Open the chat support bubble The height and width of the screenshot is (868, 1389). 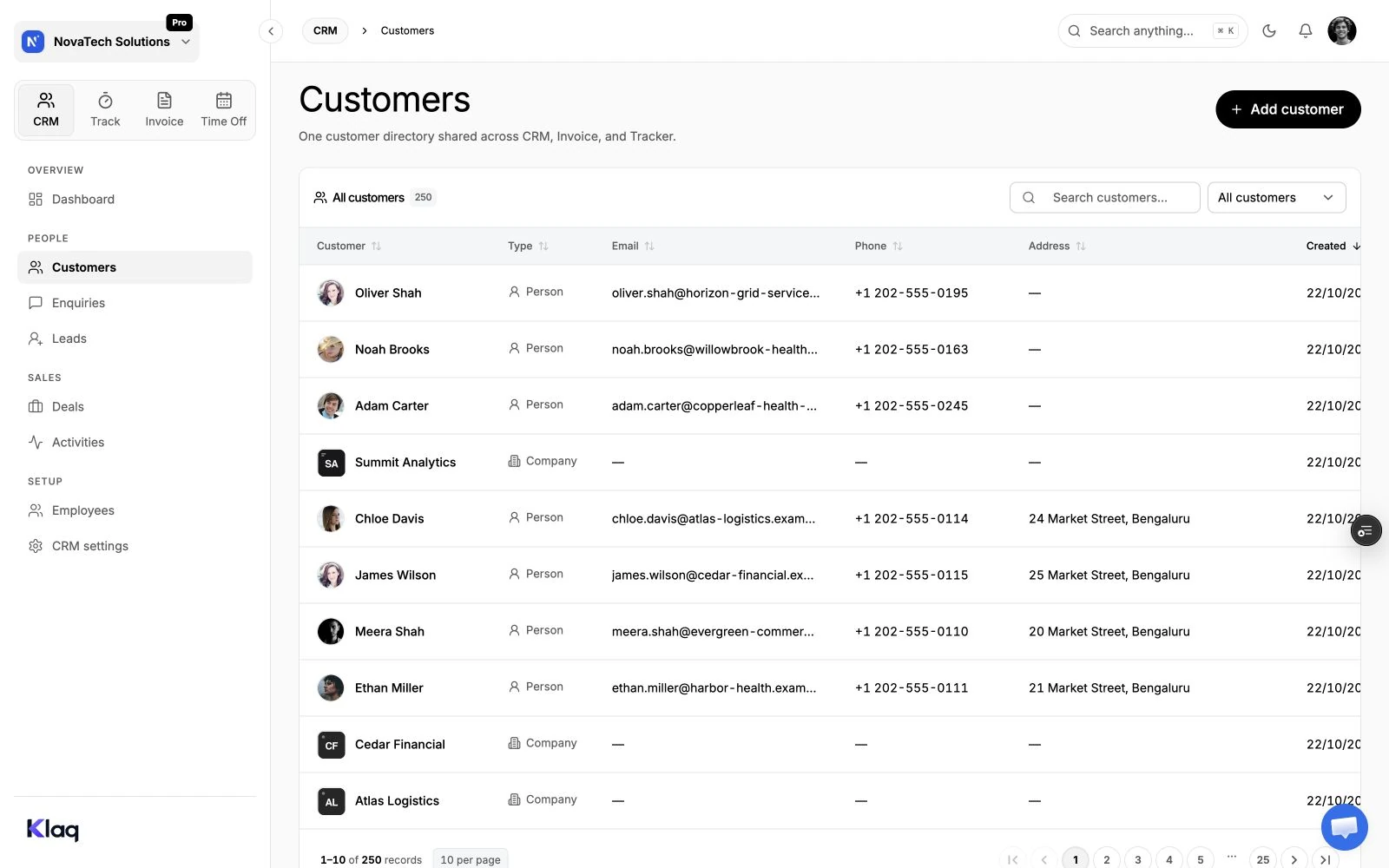1345,827
